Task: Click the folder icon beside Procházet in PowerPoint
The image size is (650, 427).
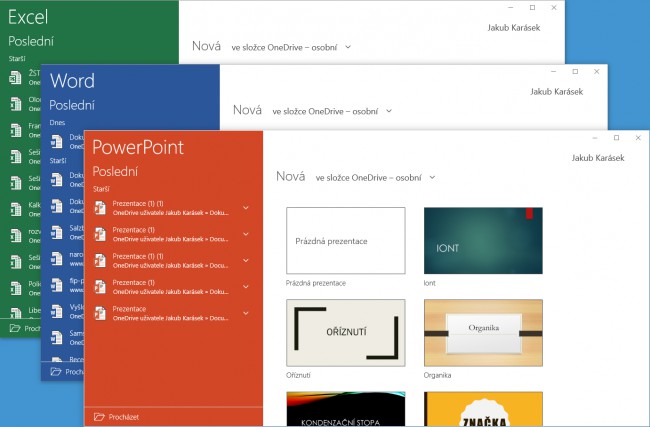Action: pyautogui.click(x=99, y=417)
